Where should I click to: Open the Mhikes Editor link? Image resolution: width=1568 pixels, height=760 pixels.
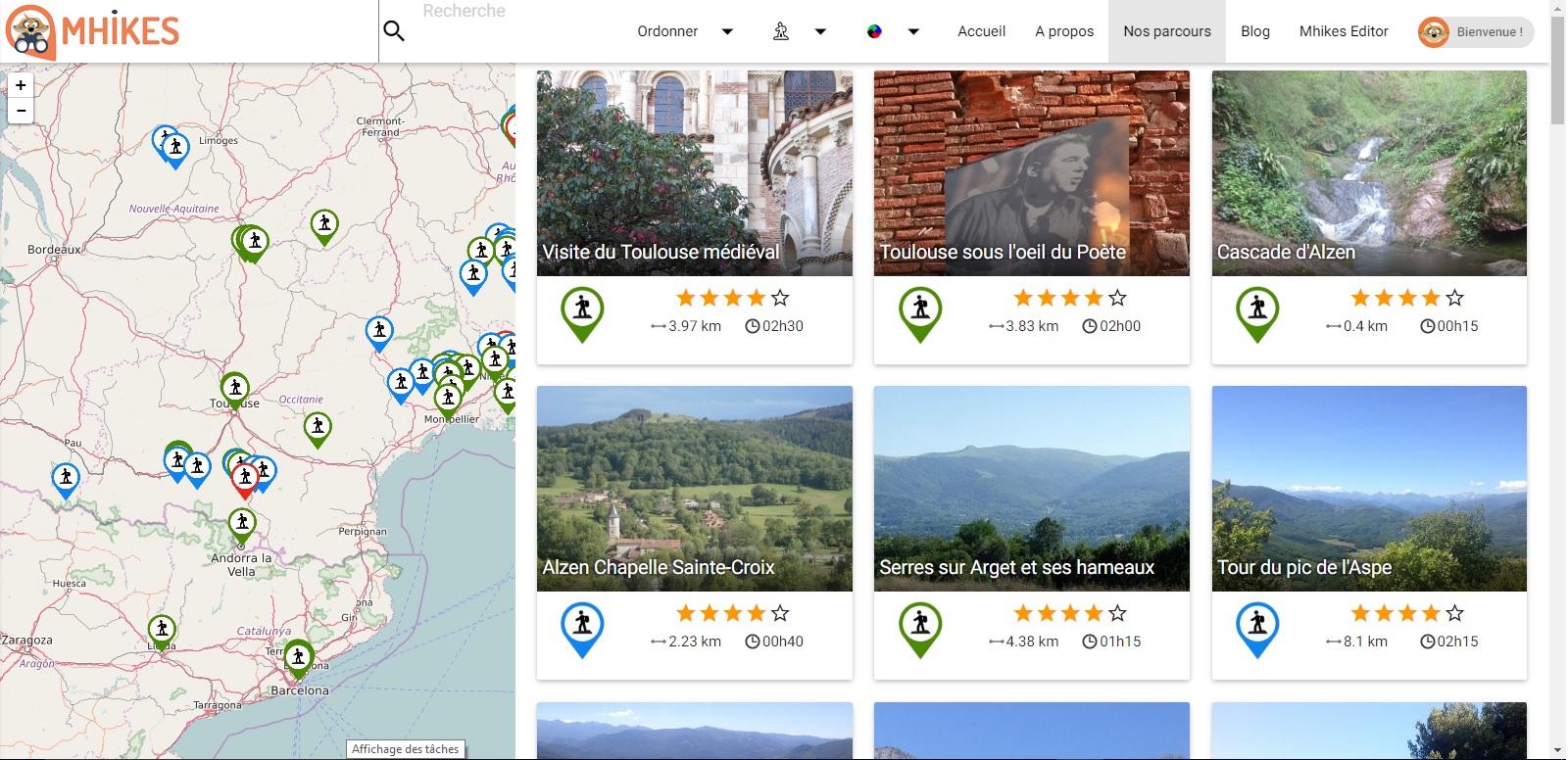[x=1344, y=31]
